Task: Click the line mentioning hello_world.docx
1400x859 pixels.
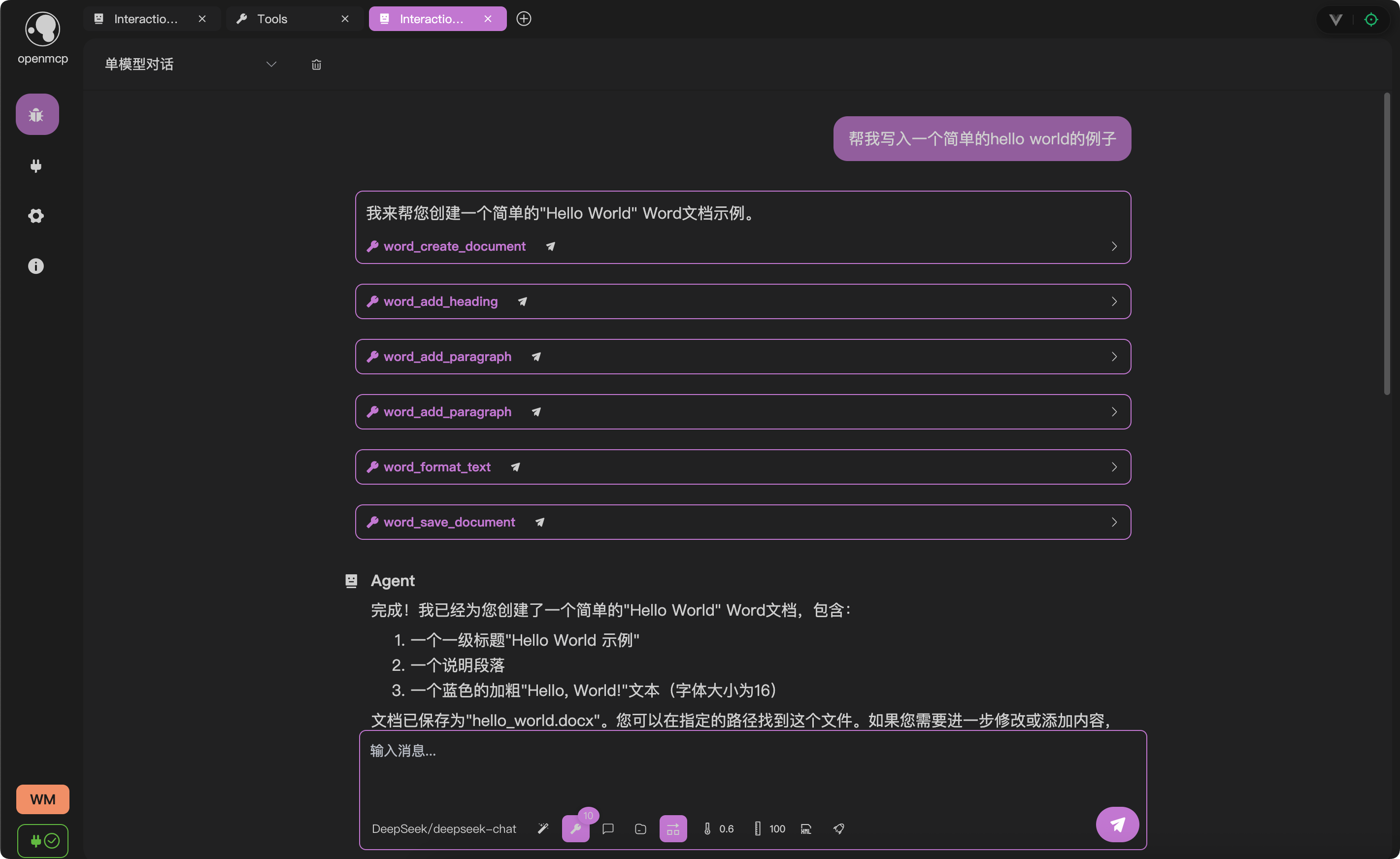Action: coord(740,720)
